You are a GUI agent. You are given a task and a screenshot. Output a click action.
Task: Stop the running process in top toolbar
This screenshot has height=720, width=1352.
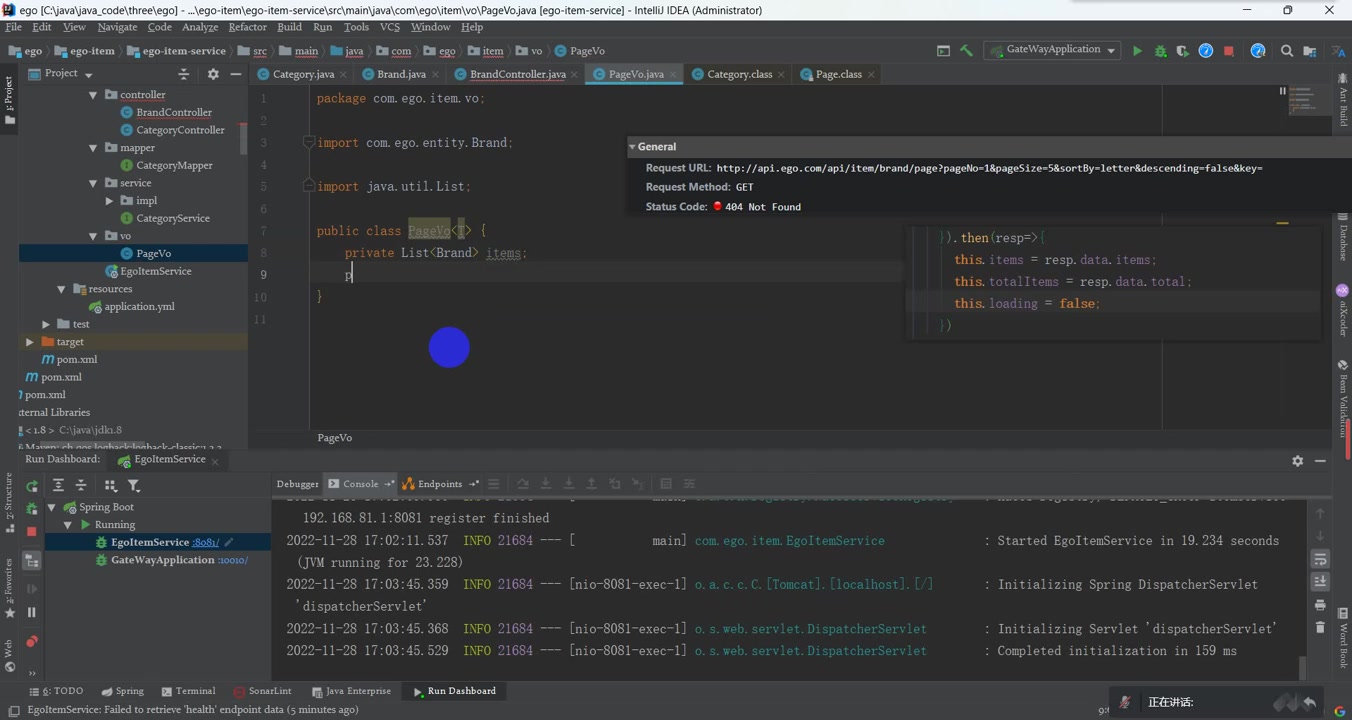[1229, 51]
